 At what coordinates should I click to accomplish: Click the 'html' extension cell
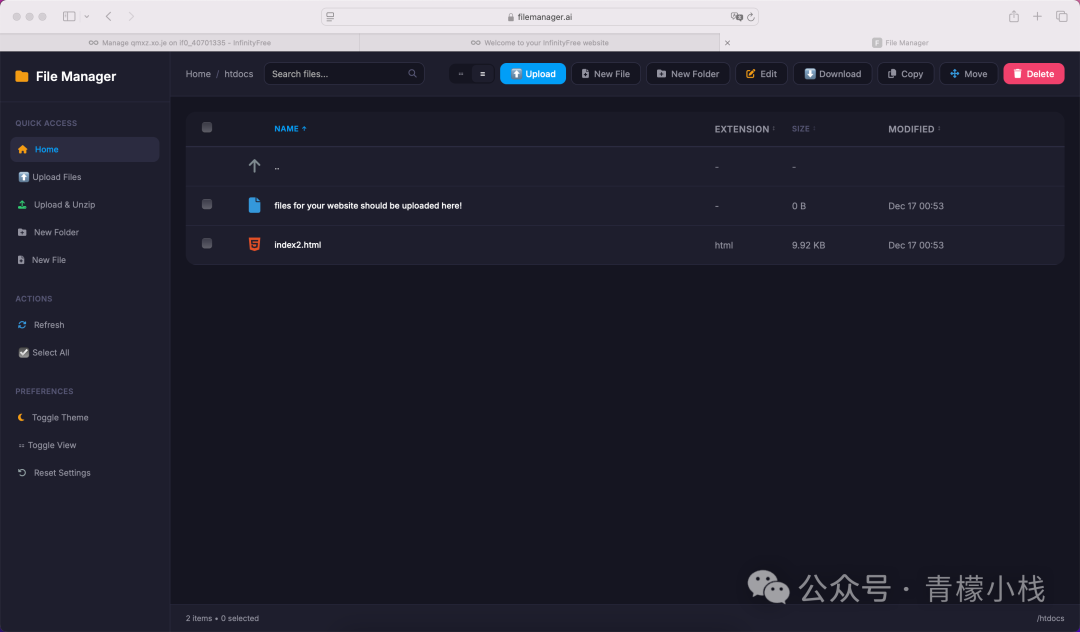click(723, 245)
